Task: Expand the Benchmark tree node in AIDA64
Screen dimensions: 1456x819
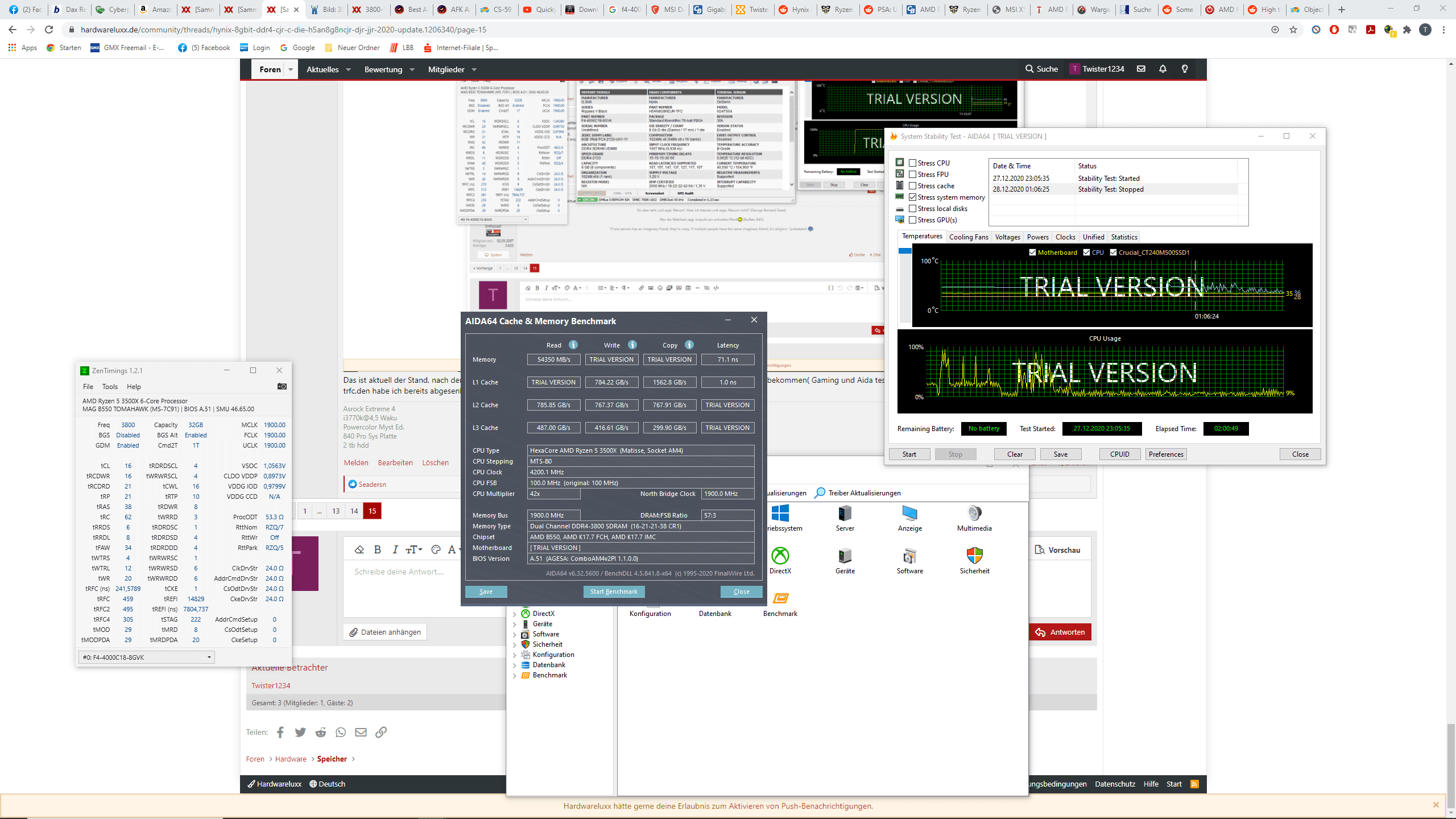Action: (515, 676)
